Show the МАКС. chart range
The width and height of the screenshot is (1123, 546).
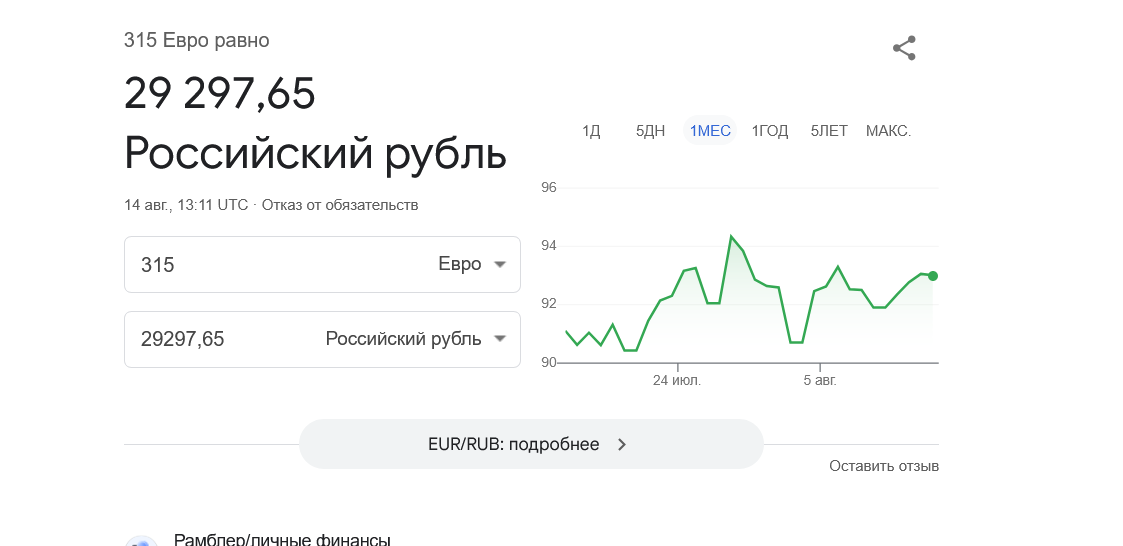[x=888, y=131]
